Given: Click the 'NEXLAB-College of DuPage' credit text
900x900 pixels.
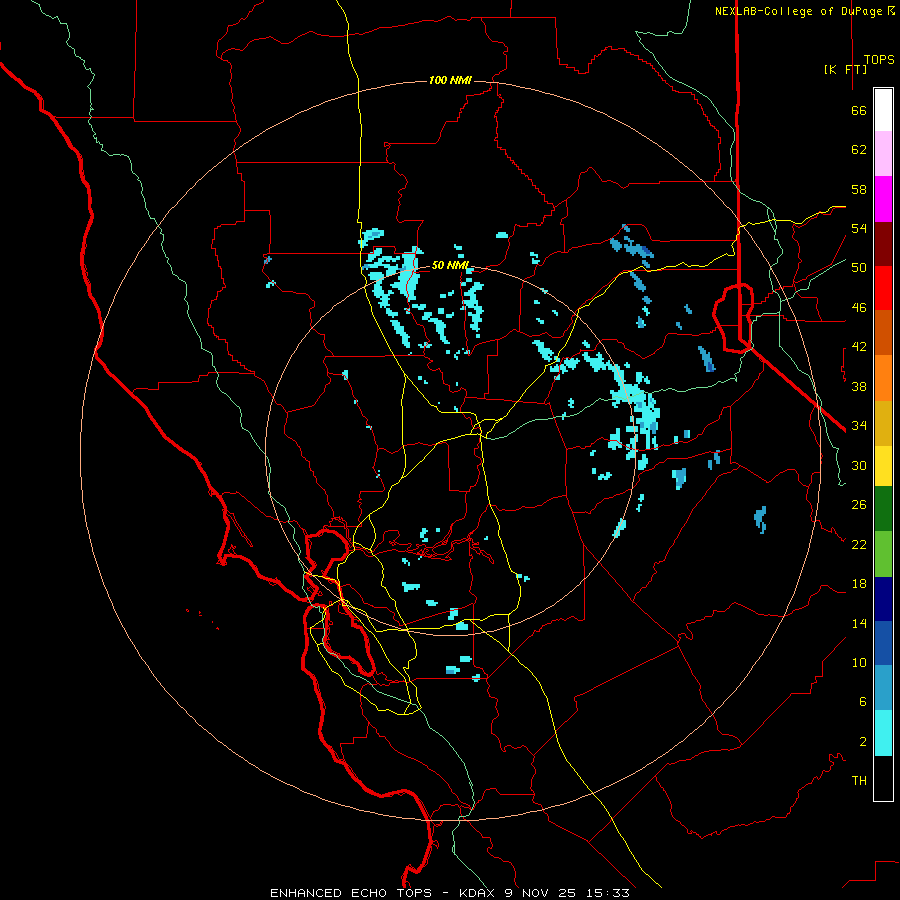Looking at the screenshot, I should [800, 11].
